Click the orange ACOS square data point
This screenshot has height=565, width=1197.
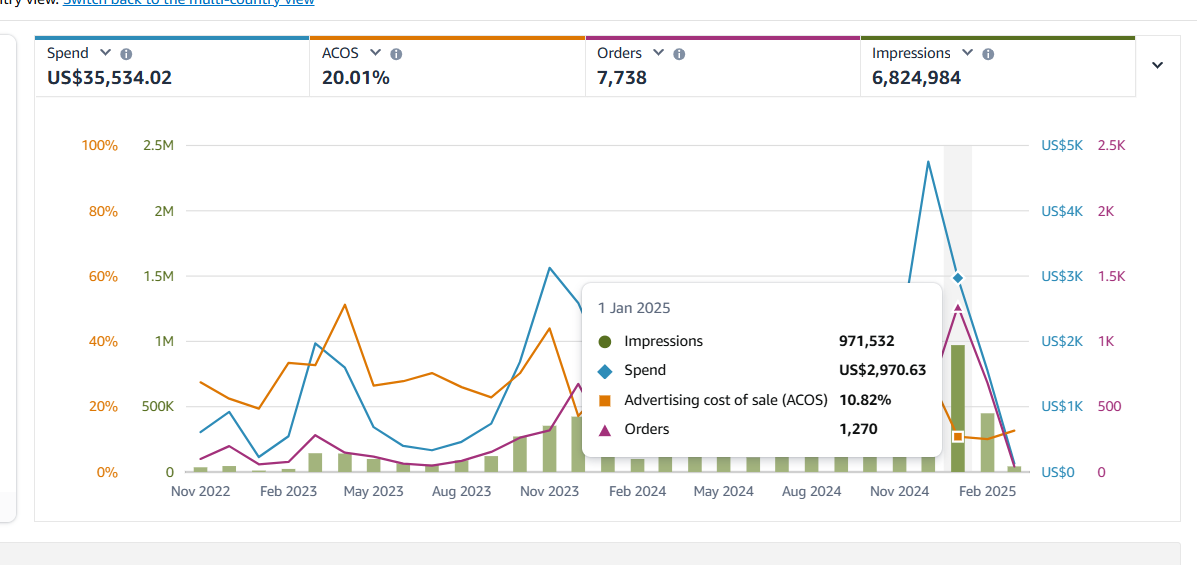[958, 436]
